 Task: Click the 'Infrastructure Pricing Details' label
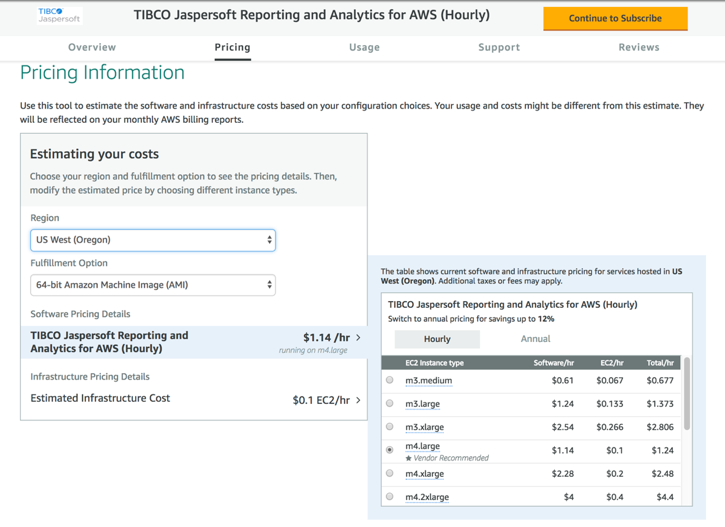(x=90, y=377)
